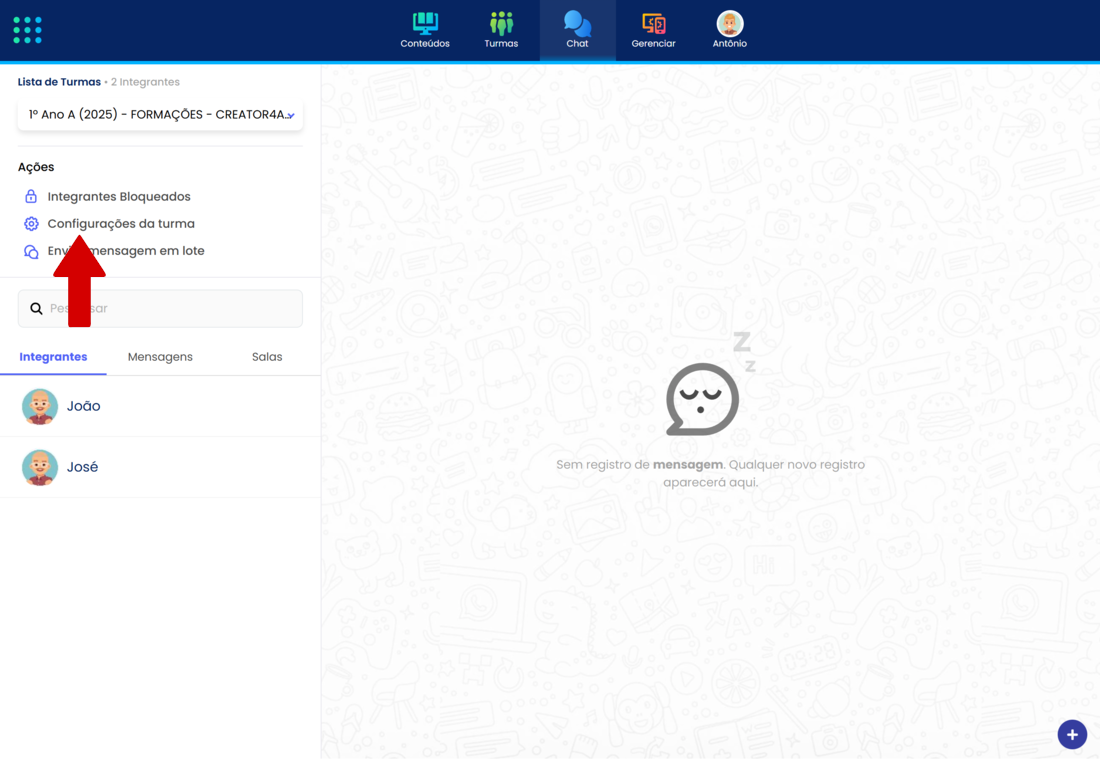Click the batch message chat icon
The width and height of the screenshot is (1100, 762).
click(31, 252)
